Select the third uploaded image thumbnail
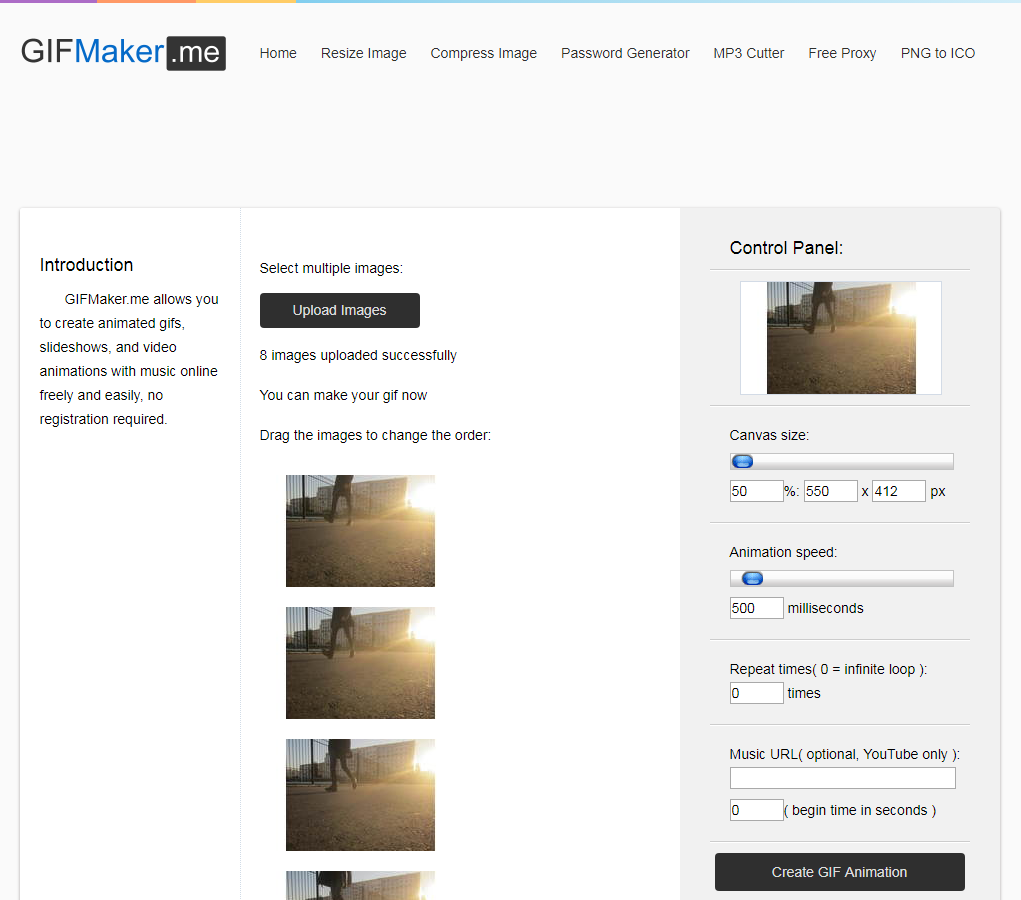Image resolution: width=1021 pixels, height=900 pixels. click(360, 795)
